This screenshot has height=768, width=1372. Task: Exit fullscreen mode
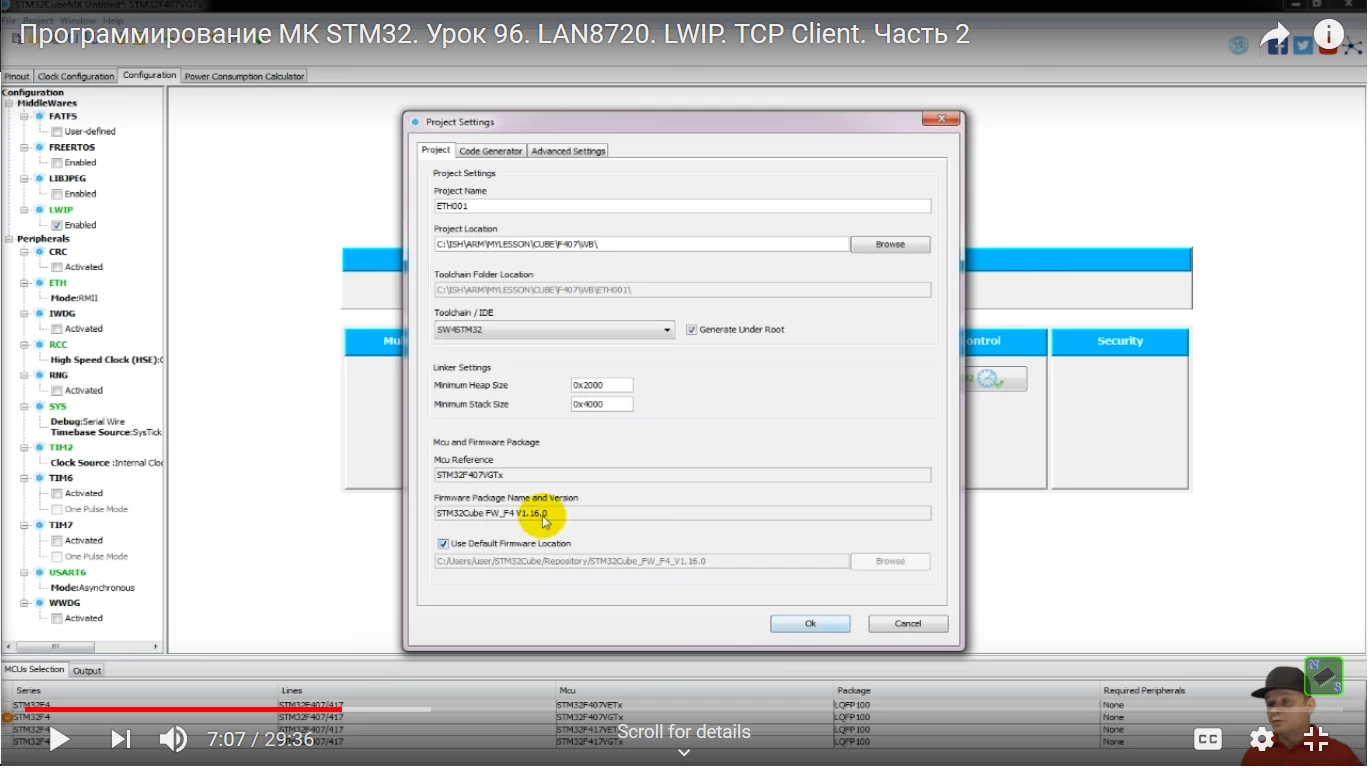1316,740
